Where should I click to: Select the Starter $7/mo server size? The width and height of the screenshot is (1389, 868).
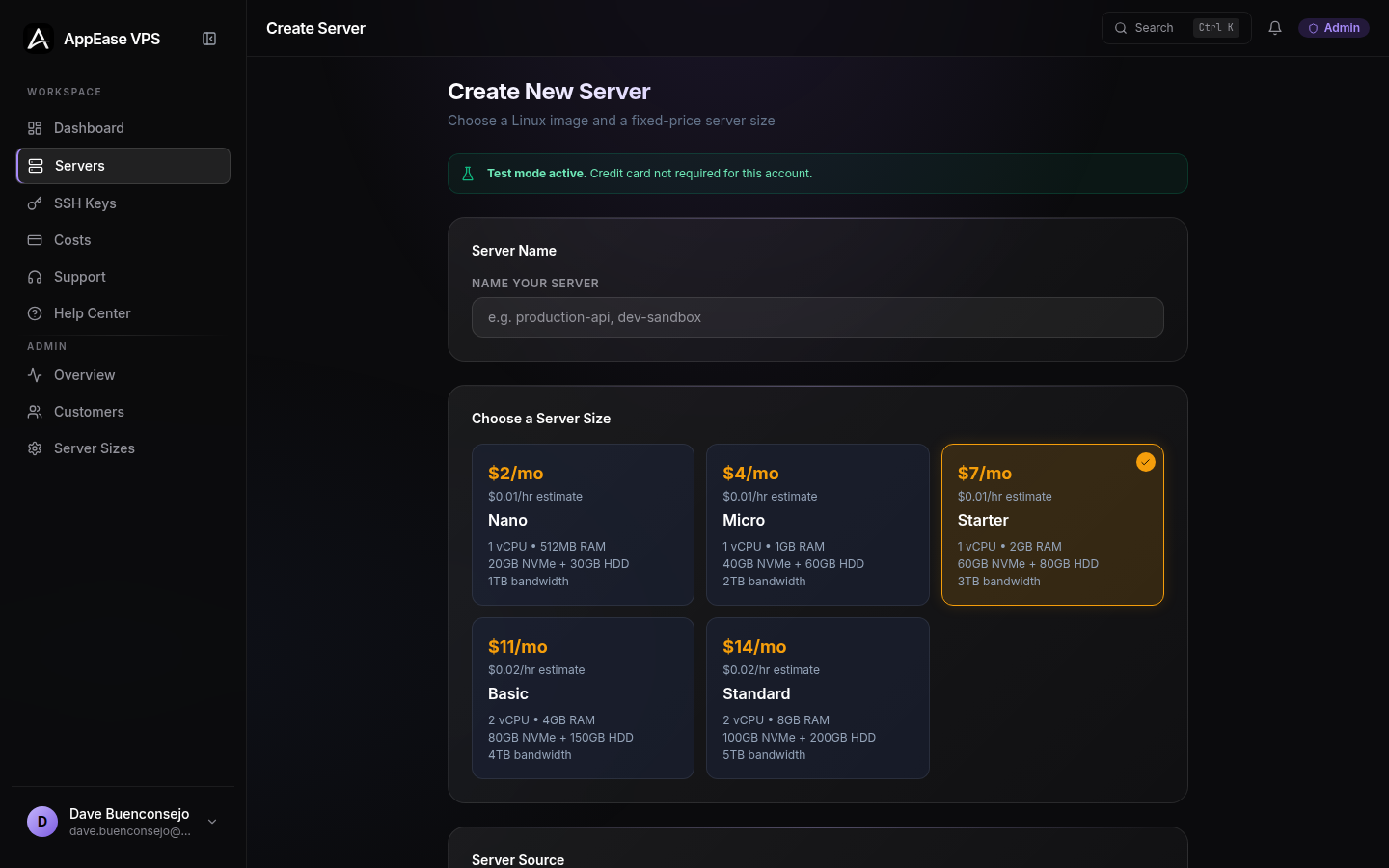[x=1052, y=525]
